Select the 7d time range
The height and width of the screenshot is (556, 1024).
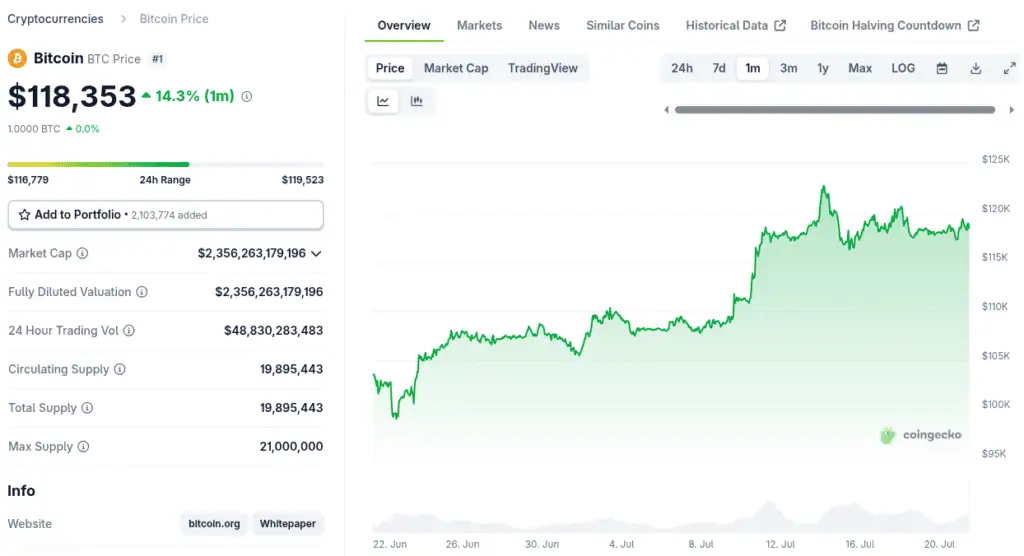(719, 68)
